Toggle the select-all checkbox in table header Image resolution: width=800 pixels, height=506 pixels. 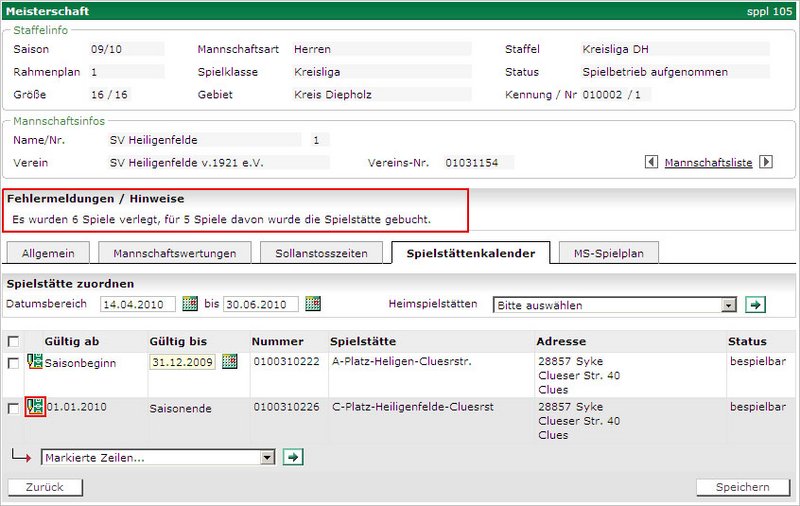pos(13,341)
